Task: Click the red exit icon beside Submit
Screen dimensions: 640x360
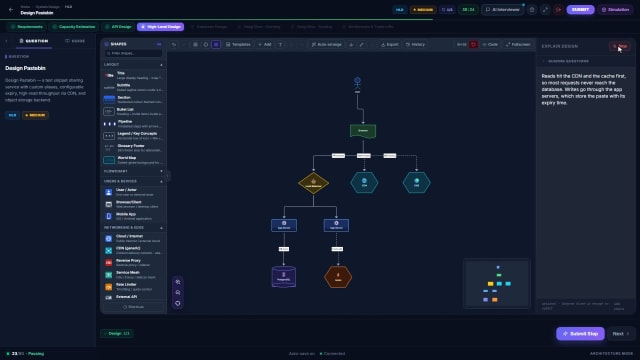Action: [558, 9]
